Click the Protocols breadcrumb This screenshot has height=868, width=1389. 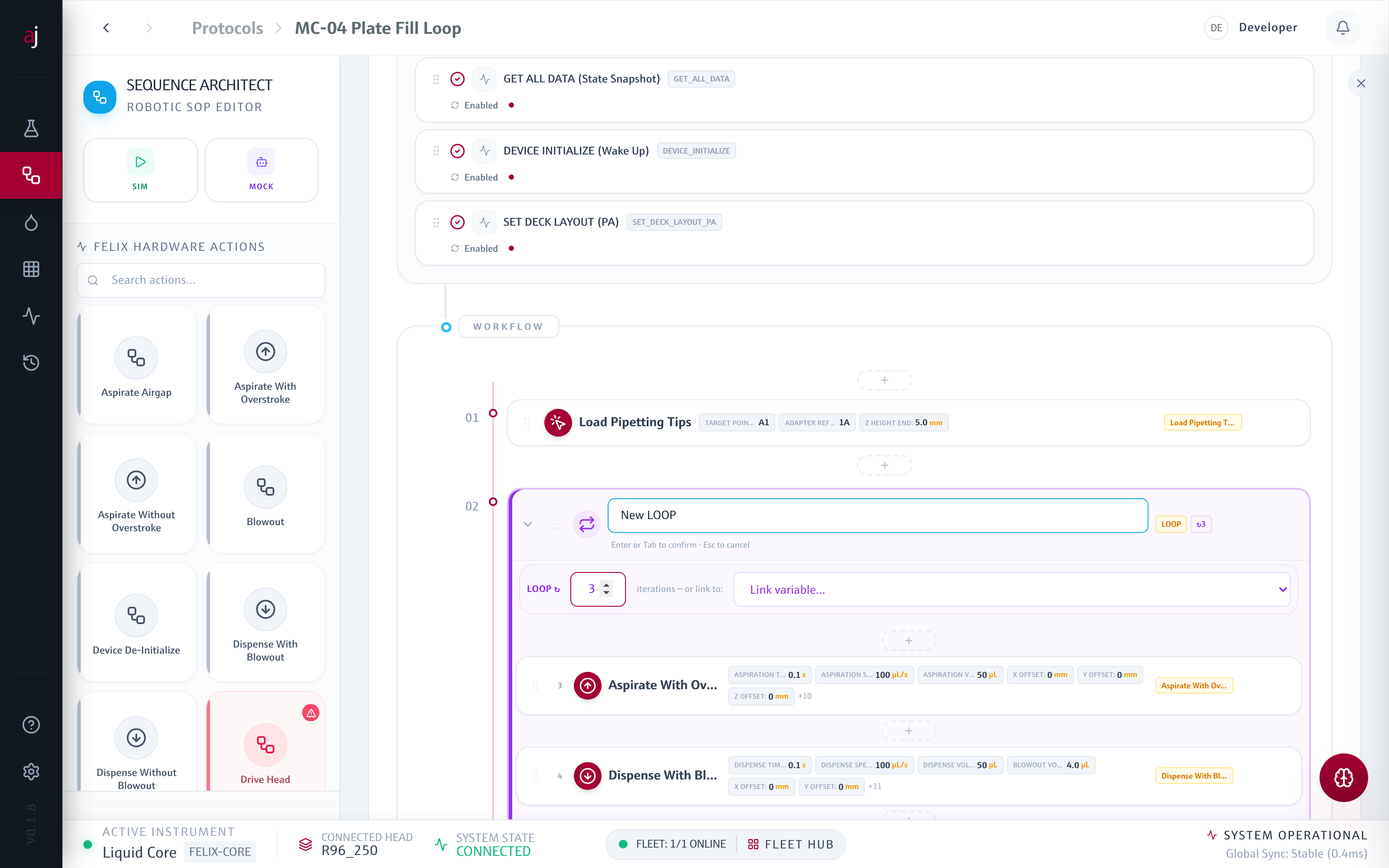coord(227,27)
